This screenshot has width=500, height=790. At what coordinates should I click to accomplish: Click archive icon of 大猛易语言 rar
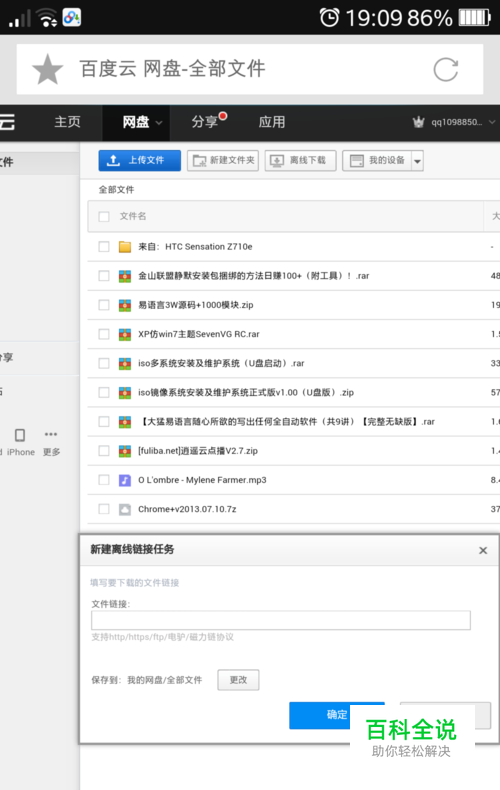pyautogui.click(x=125, y=422)
